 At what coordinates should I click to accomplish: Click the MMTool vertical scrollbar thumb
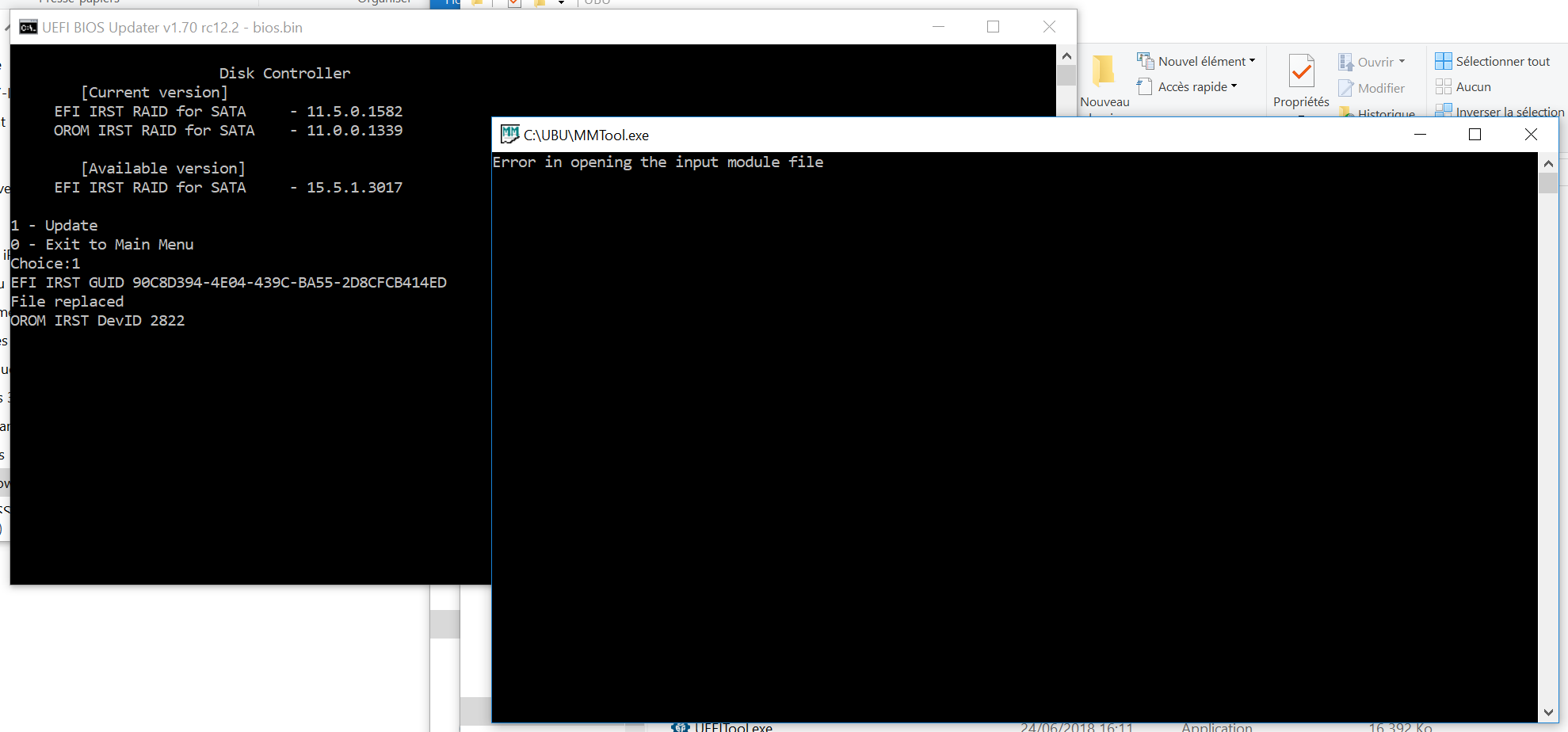coord(1548,183)
